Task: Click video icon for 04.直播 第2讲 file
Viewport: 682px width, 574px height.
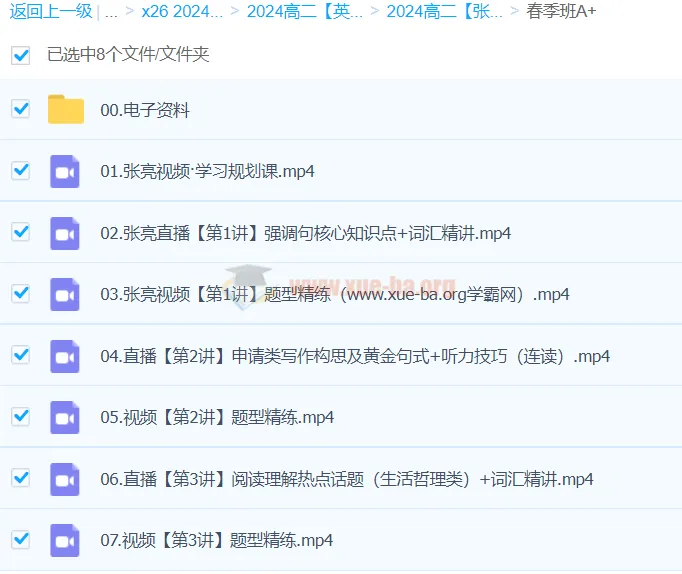Action: [x=65, y=356]
